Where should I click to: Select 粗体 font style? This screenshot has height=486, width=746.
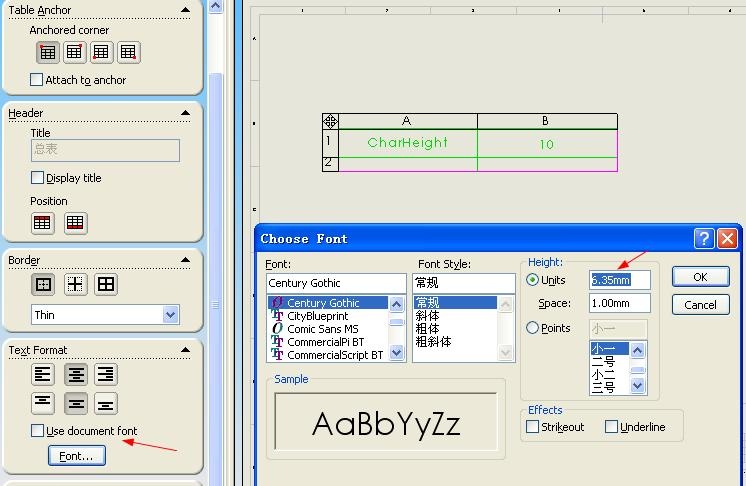[x=455, y=329]
